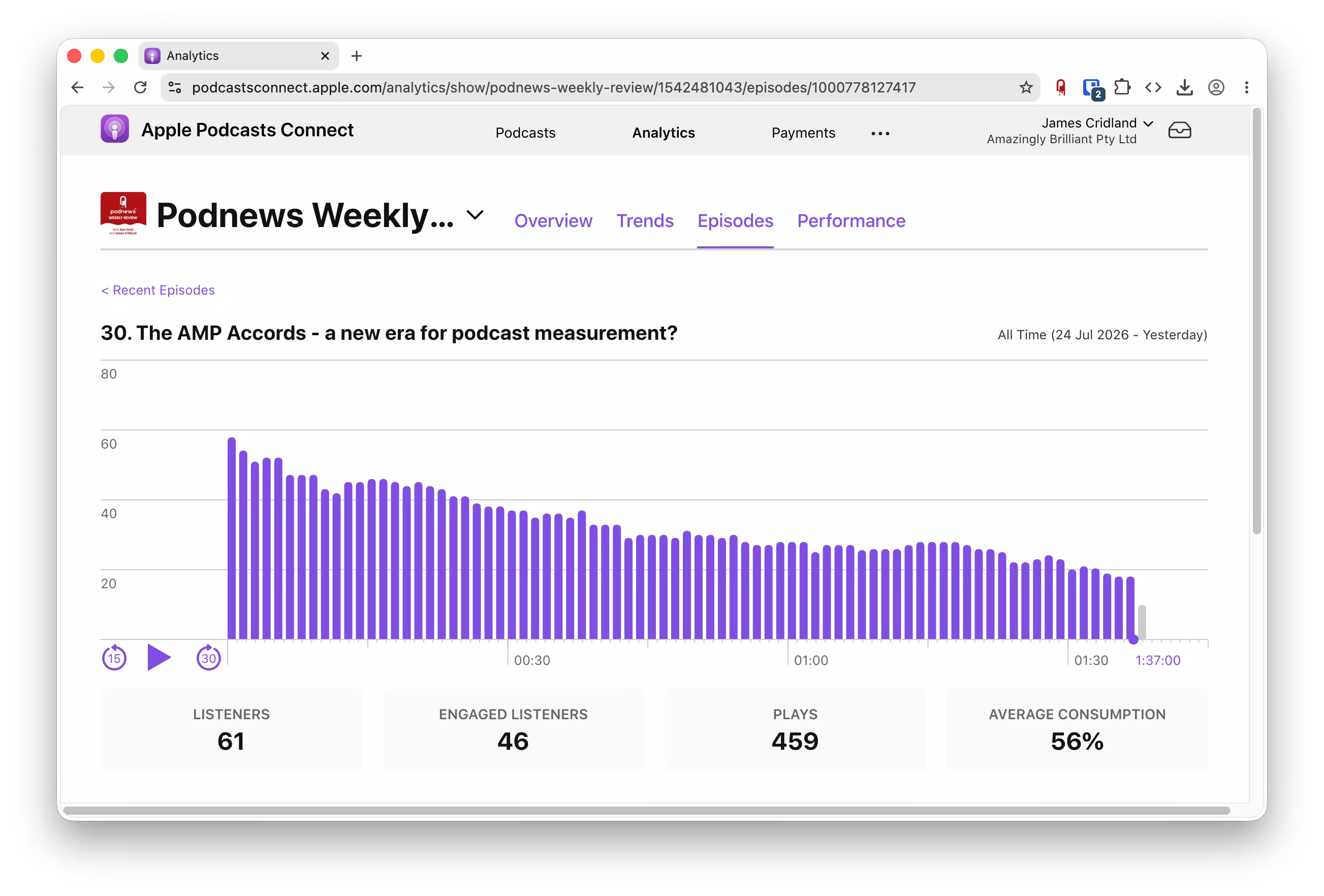This screenshot has width=1324, height=896.
Task: Go back to previous page in browser
Action: (78, 87)
